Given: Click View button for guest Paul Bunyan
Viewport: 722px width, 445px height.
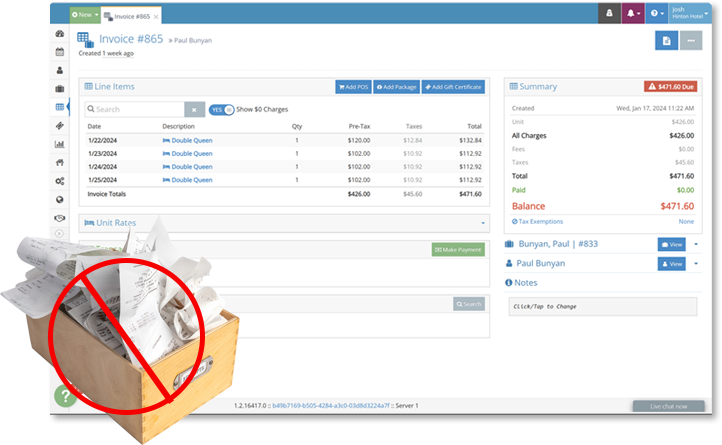Looking at the screenshot, I should (671, 264).
